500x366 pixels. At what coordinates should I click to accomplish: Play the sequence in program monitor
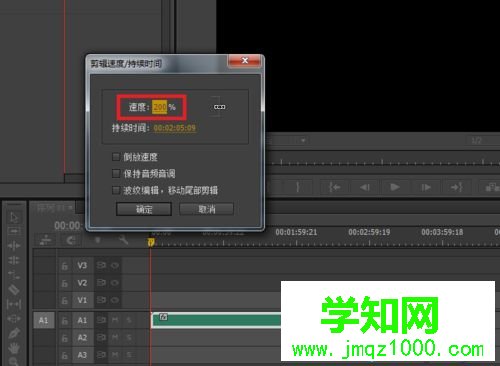[395, 187]
